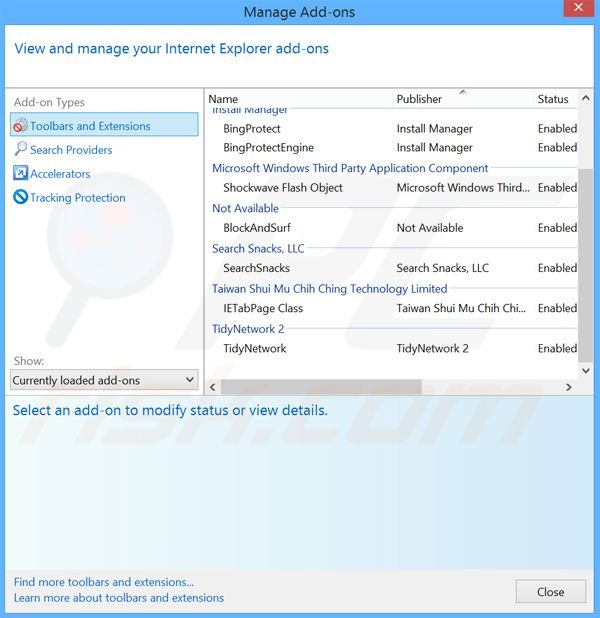The width and height of the screenshot is (600, 618).
Task: Click the horizontal scrollbar right arrow
Action: click(x=570, y=387)
